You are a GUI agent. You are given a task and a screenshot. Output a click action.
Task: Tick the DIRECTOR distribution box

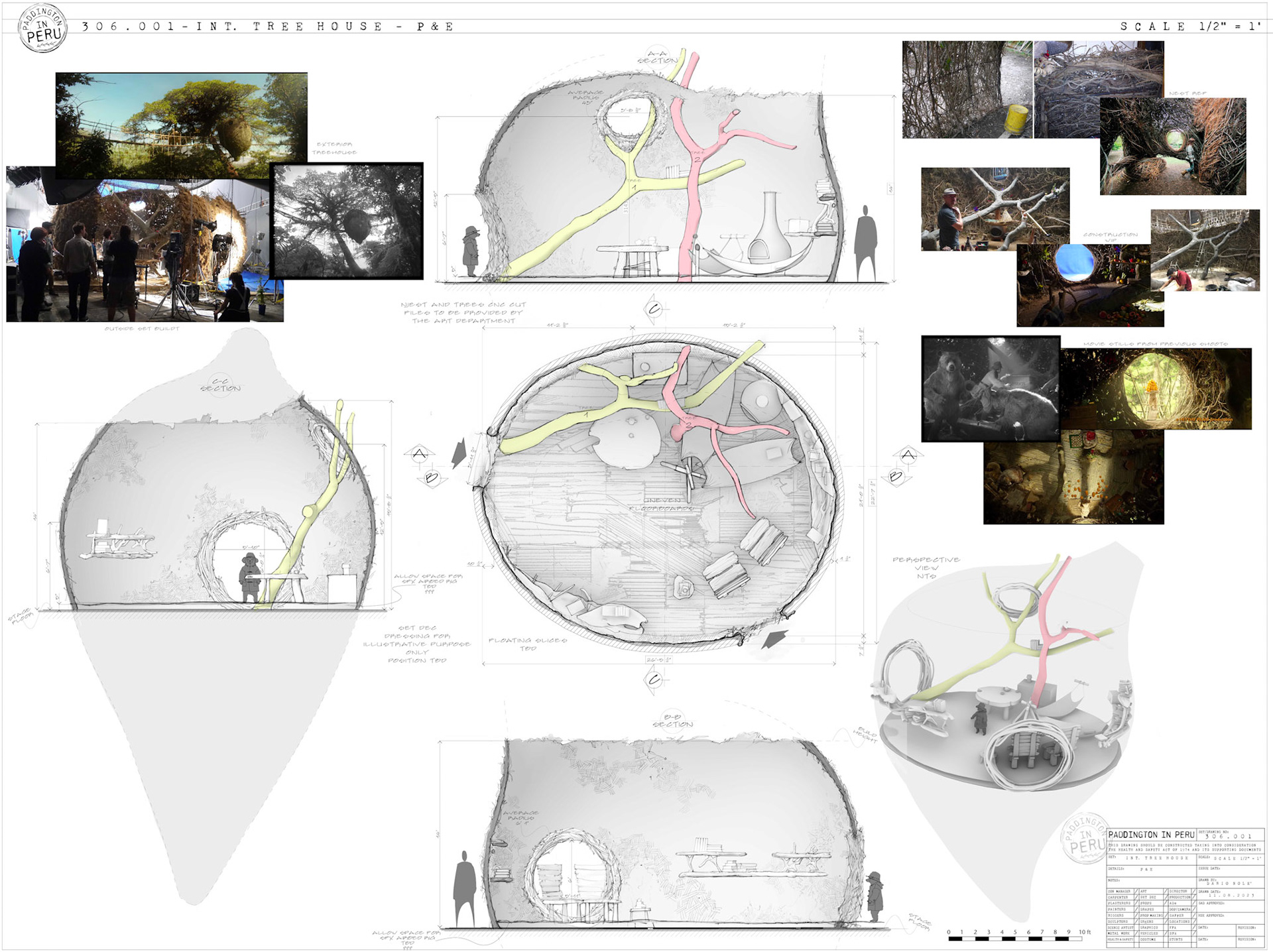pos(1194,891)
